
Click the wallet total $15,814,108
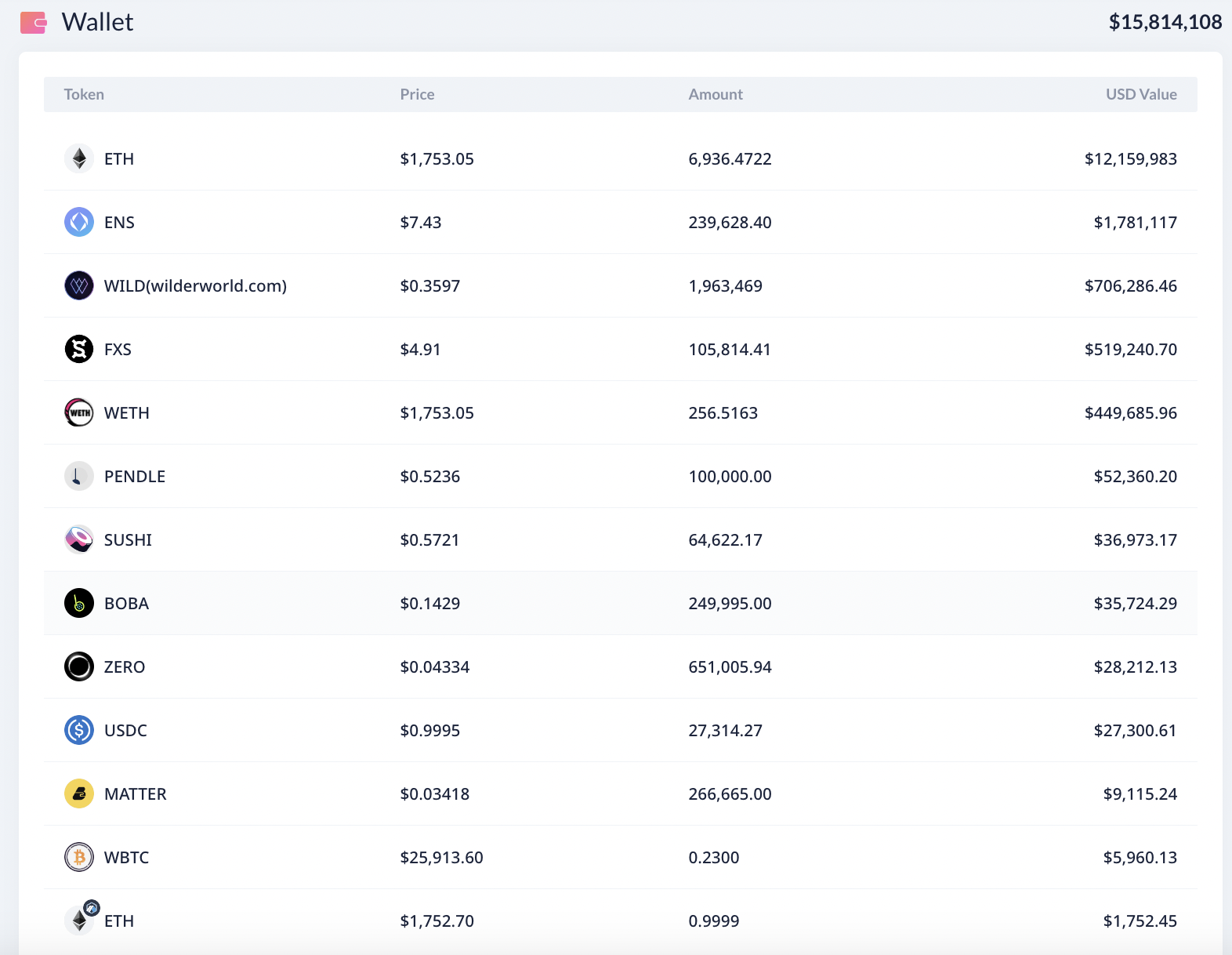point(1165,22)
